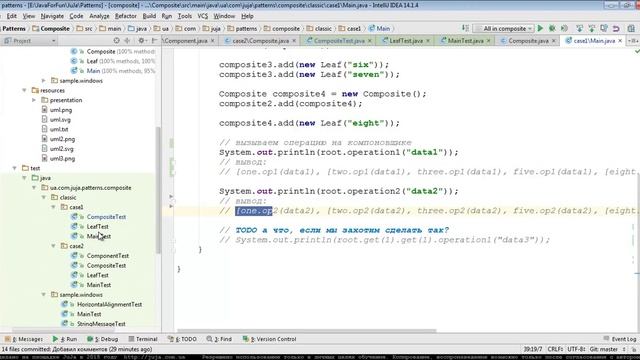Screen dimensions: 640x360
Task: Click the vertical scrollbar of the Project panel
Action: click(158, 190)
